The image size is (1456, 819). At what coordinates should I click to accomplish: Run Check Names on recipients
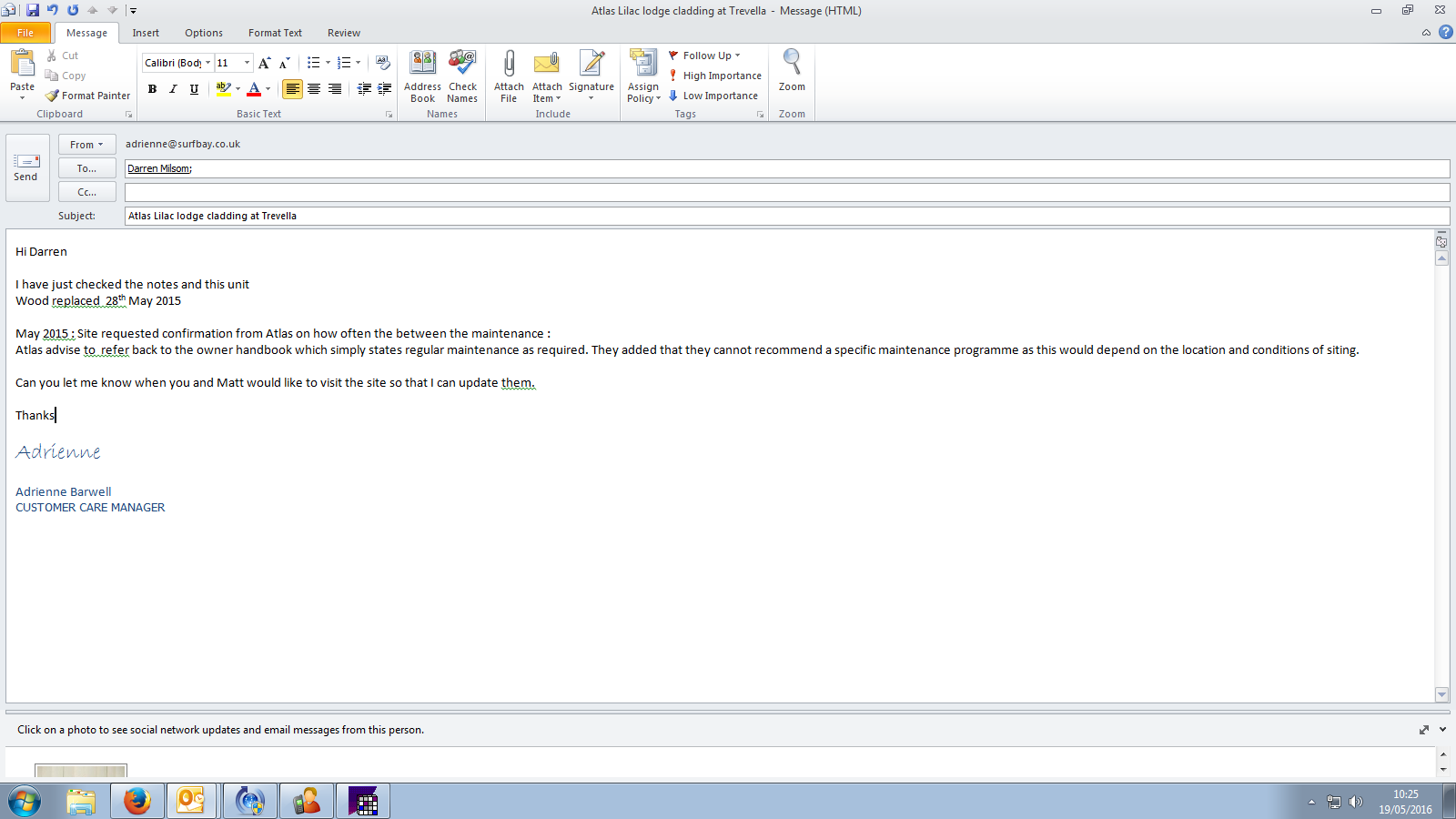pyautogui.click(x=462, y=76)
